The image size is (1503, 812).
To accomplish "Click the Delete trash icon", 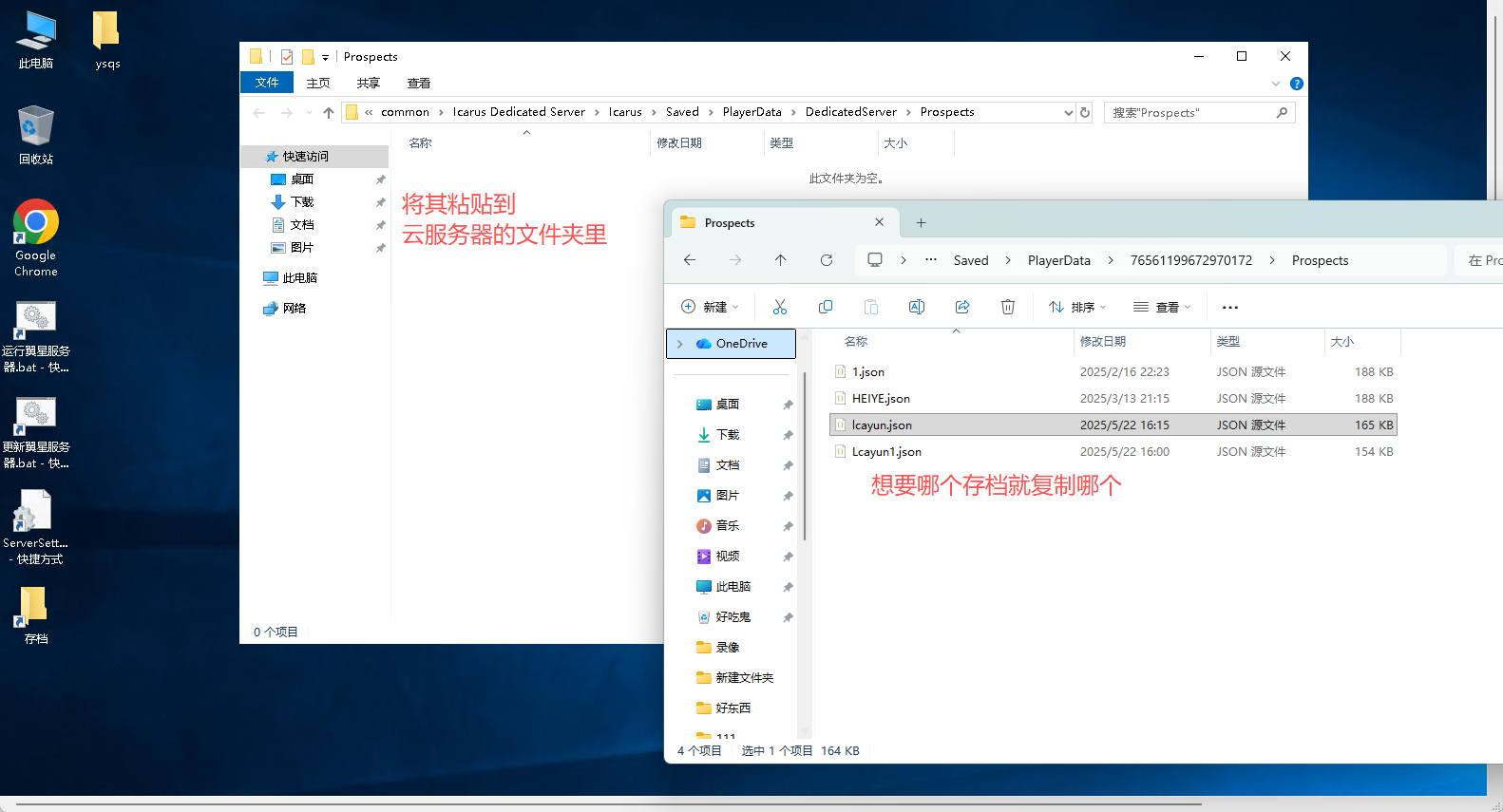I will tap(1008, 307).
